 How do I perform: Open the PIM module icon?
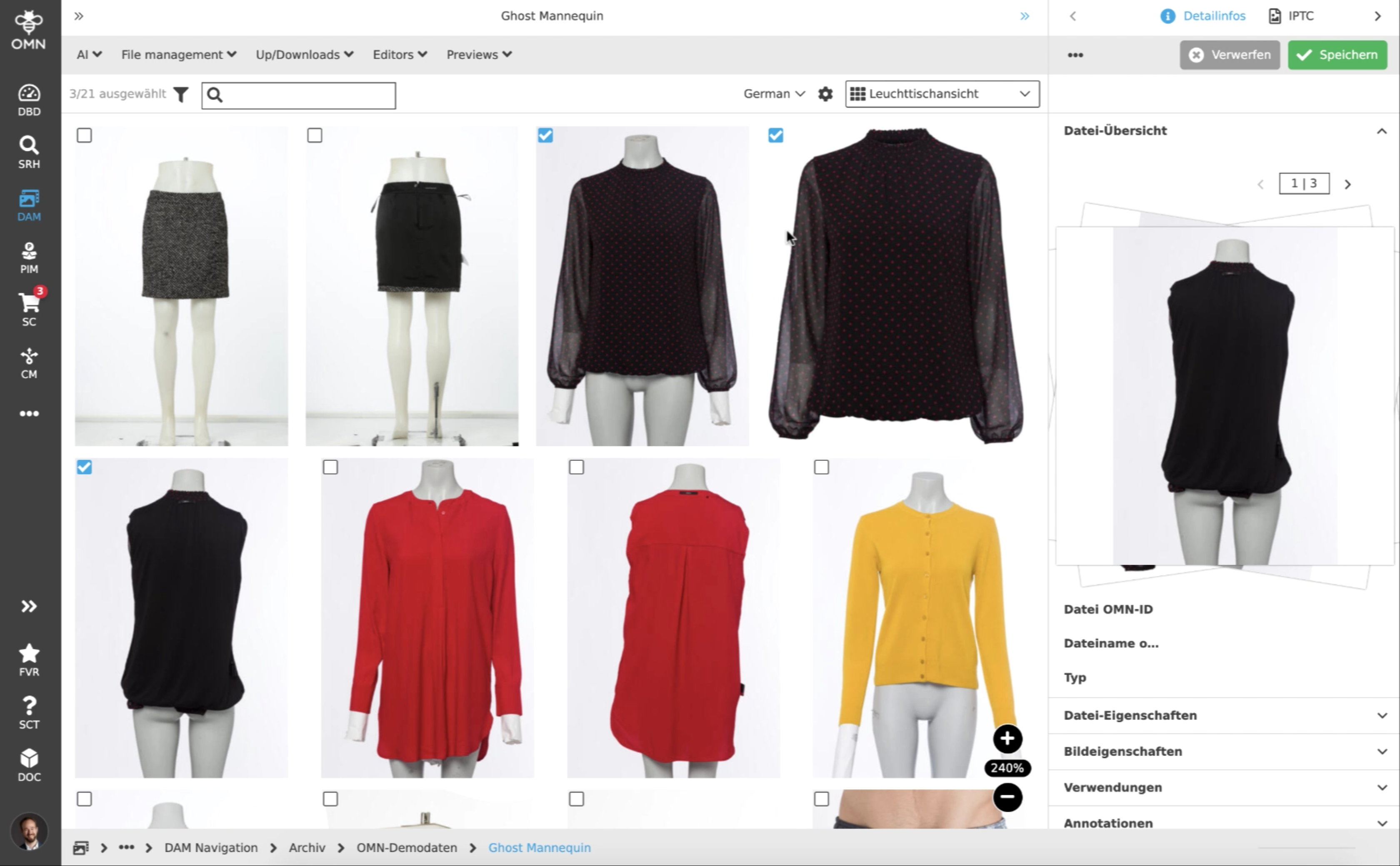coord(29,257)
